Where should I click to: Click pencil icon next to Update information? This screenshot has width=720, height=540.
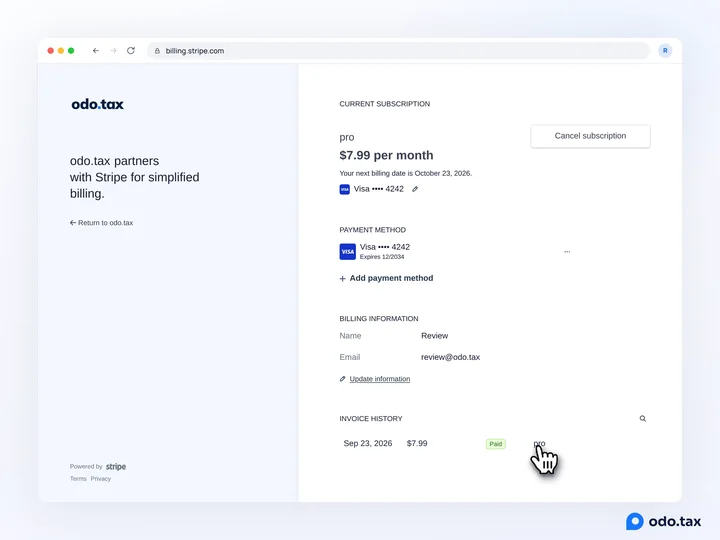click(x=343, y=379)
